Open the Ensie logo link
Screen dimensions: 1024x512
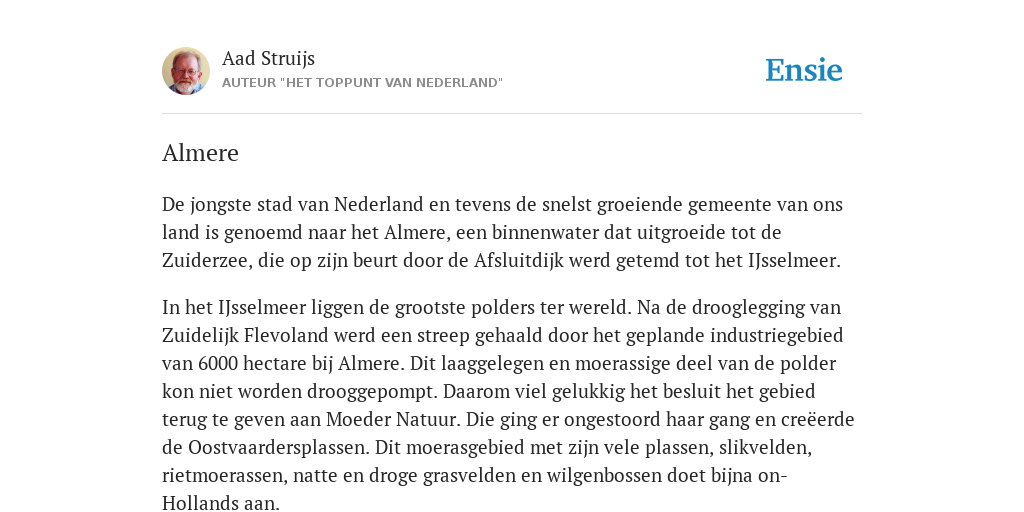[804, 71]
